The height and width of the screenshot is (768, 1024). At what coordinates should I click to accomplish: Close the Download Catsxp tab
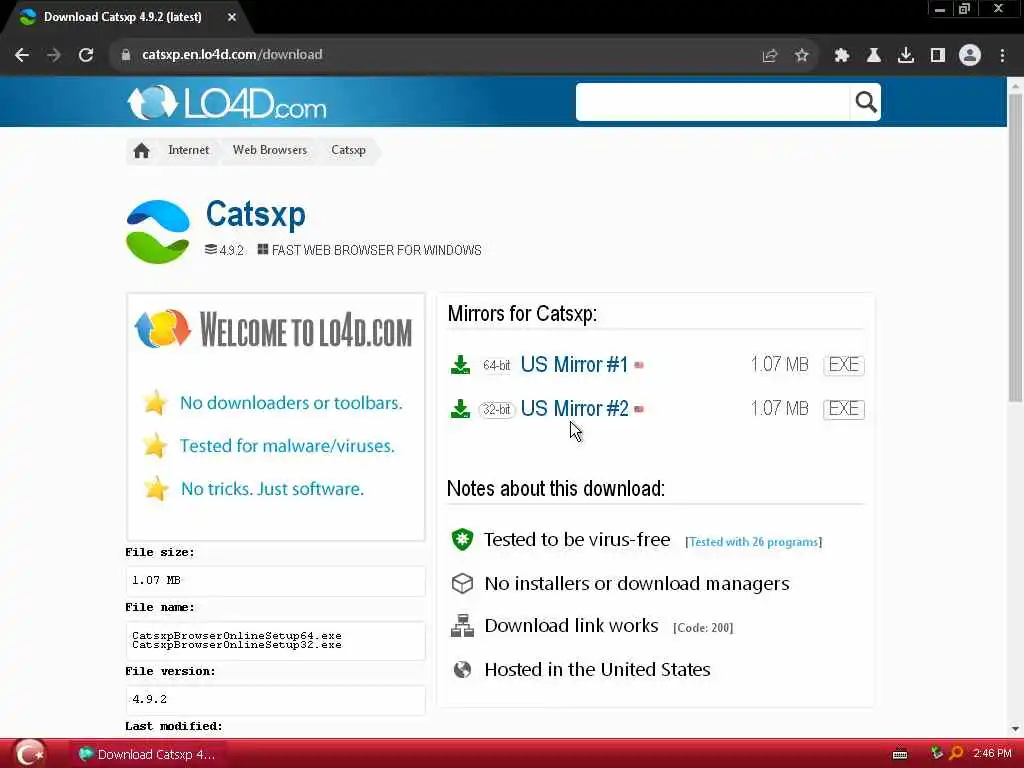coord(232,18)
